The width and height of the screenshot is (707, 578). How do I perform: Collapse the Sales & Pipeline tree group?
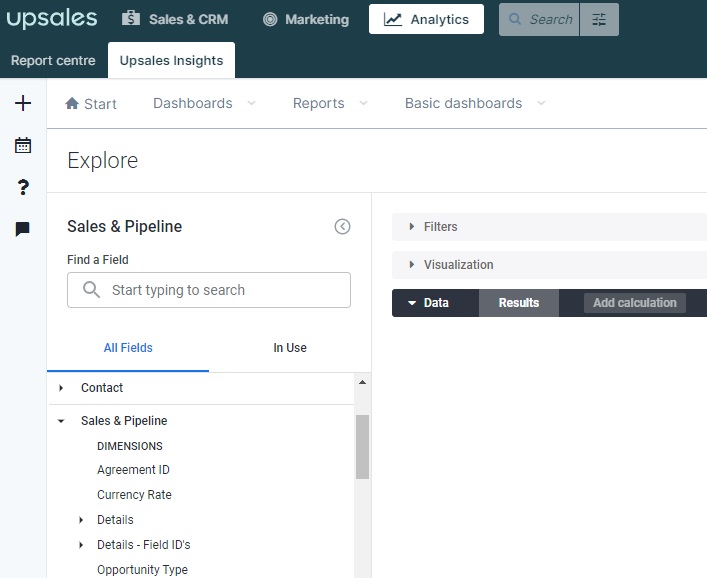(x=61, y=421)
